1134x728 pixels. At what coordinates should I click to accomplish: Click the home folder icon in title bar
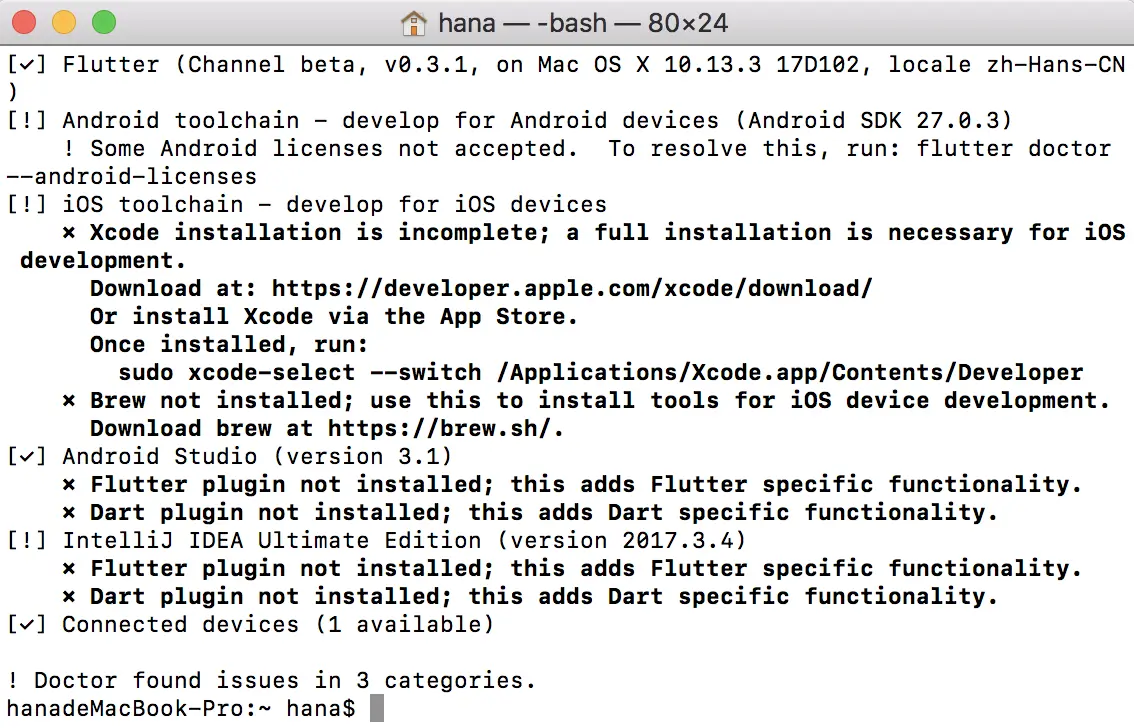(414, 21)
